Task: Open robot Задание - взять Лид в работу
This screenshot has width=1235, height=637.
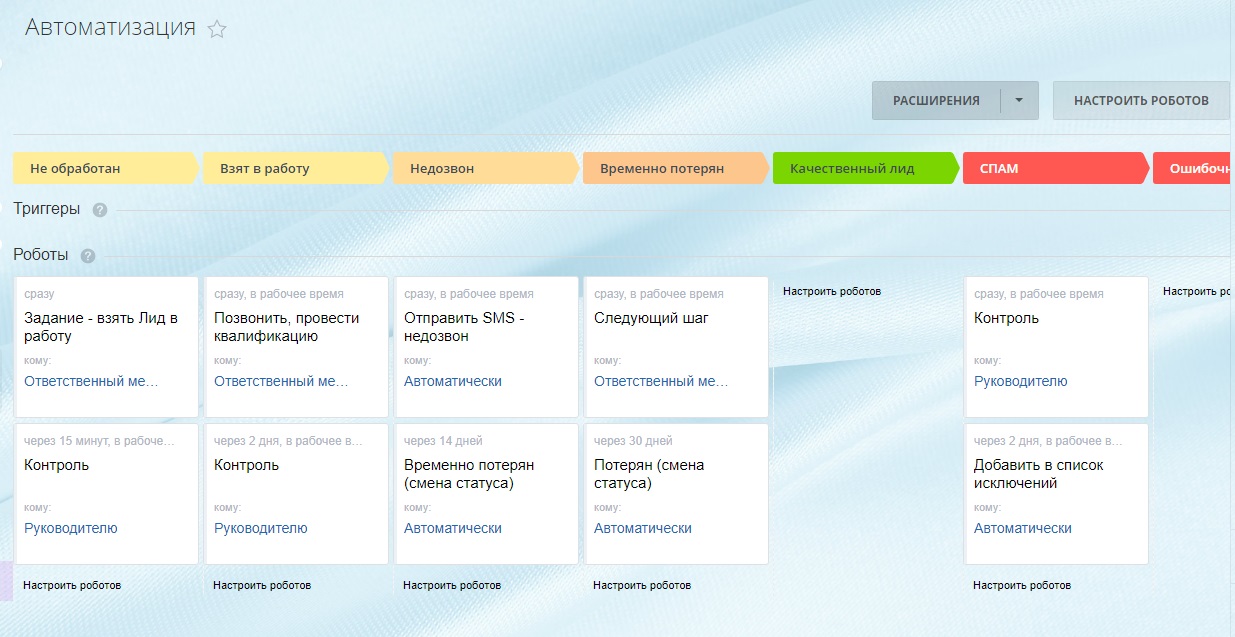Action: click(x=107, y=347)
